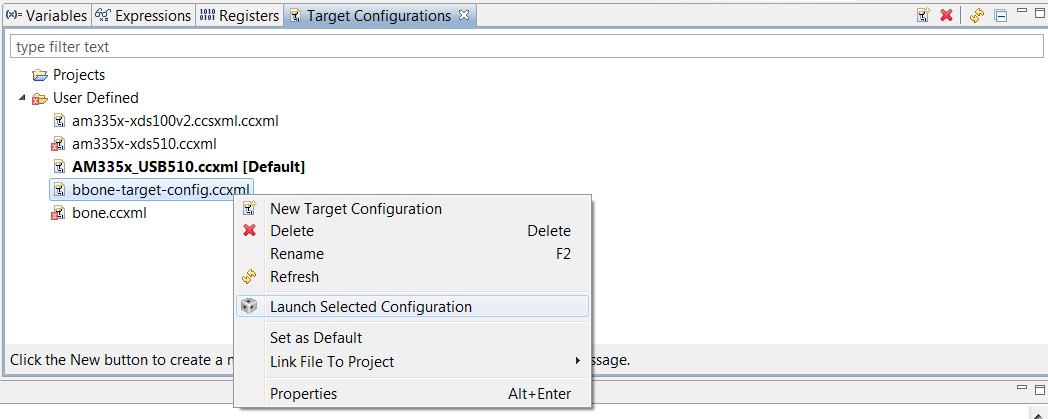1048x419 pixels.
Task: Close the Target Configurations tab
Action: tap(464, 16)
